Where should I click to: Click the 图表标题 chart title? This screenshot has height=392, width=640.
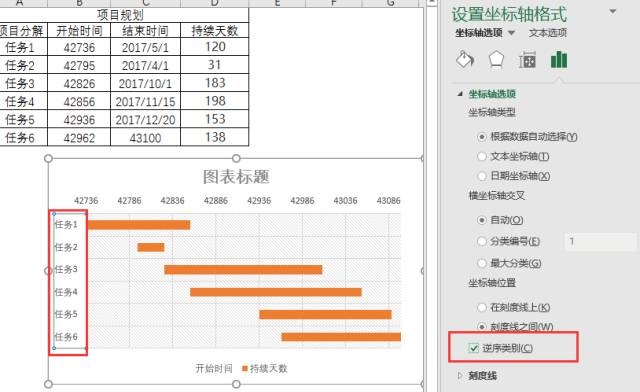tap(236, 176)
